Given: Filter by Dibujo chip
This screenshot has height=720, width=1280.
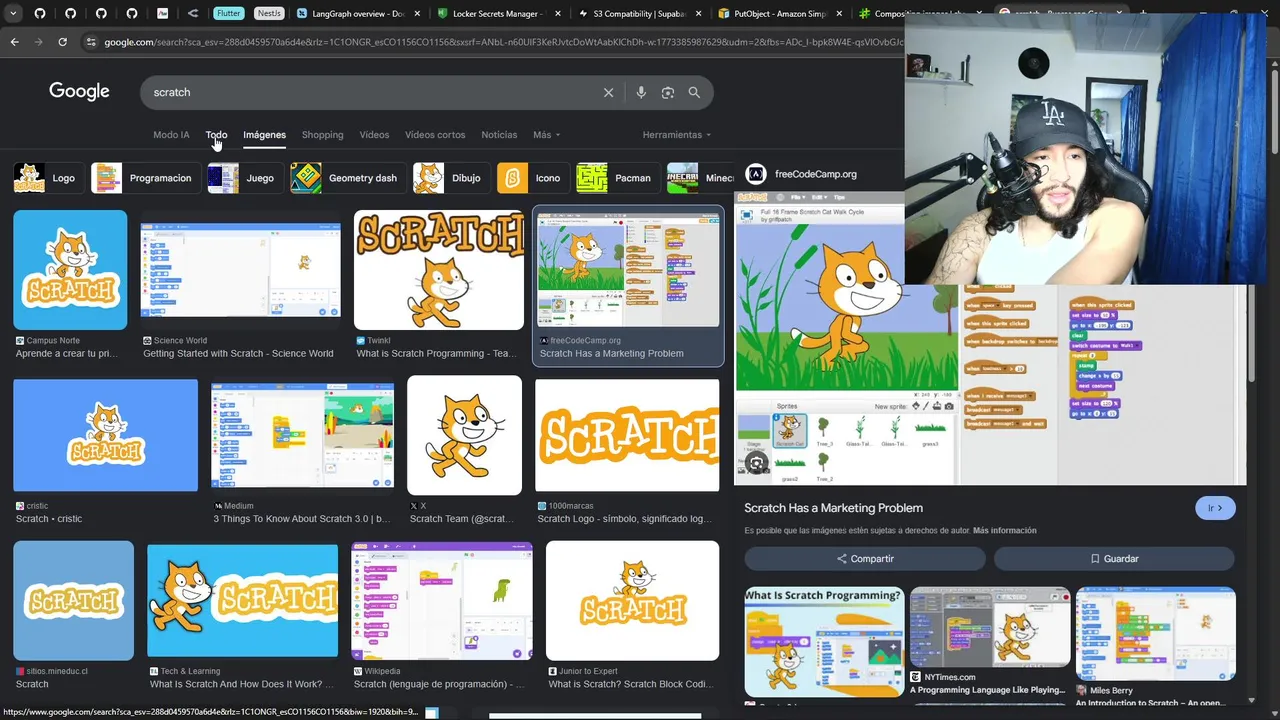Looking at the screenshot, I should click(451, 178).
